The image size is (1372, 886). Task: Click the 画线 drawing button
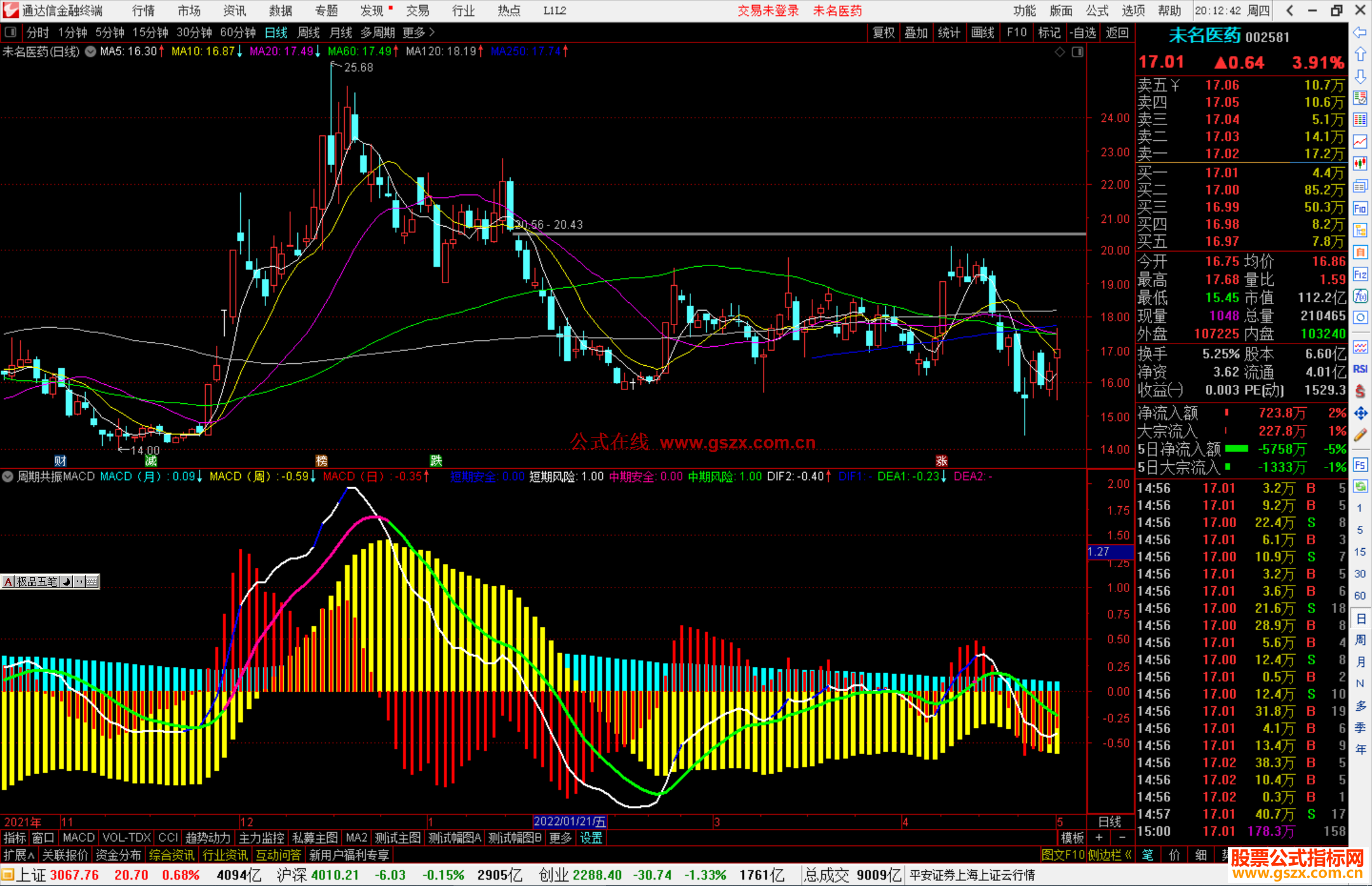[x=983, y=32]
